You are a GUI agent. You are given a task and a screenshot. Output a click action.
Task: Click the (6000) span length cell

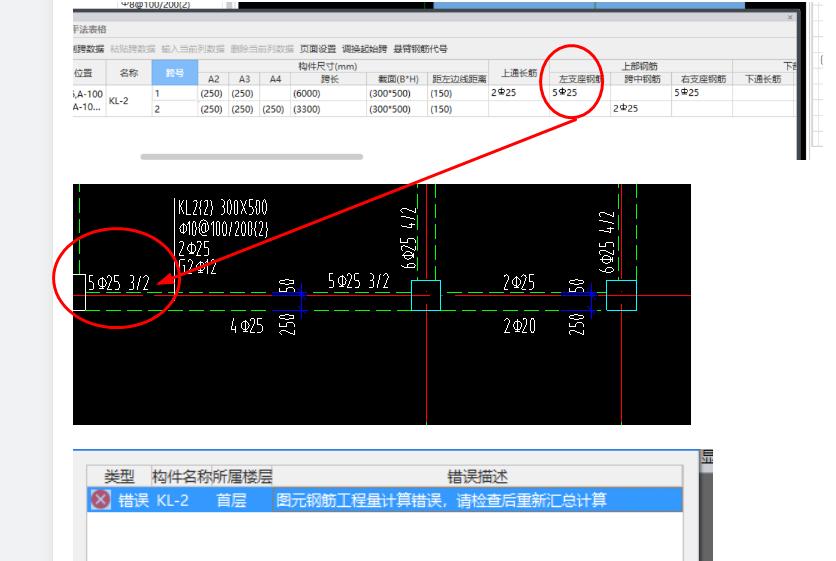tap(329, 93)
